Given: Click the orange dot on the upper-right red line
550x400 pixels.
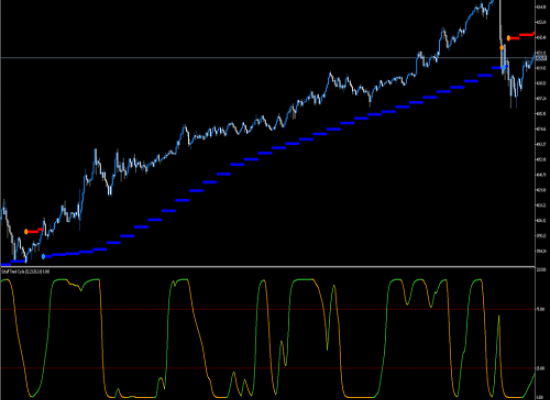Looking at the screenshot, I should pyautogui.click(x=509, y=38).
